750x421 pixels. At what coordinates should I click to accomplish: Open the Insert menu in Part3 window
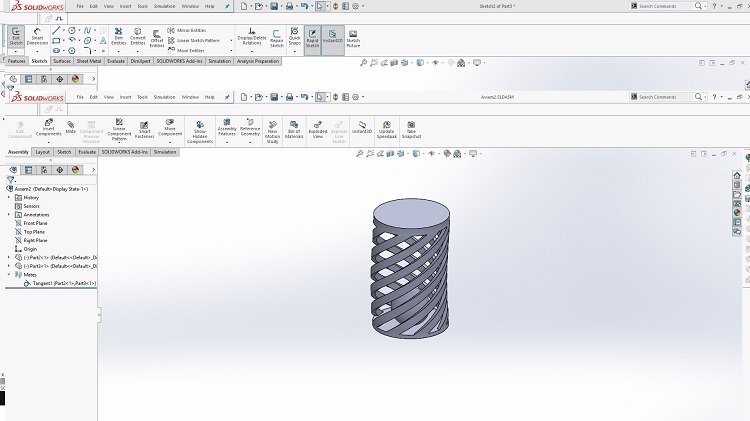(x=125, y=6)
